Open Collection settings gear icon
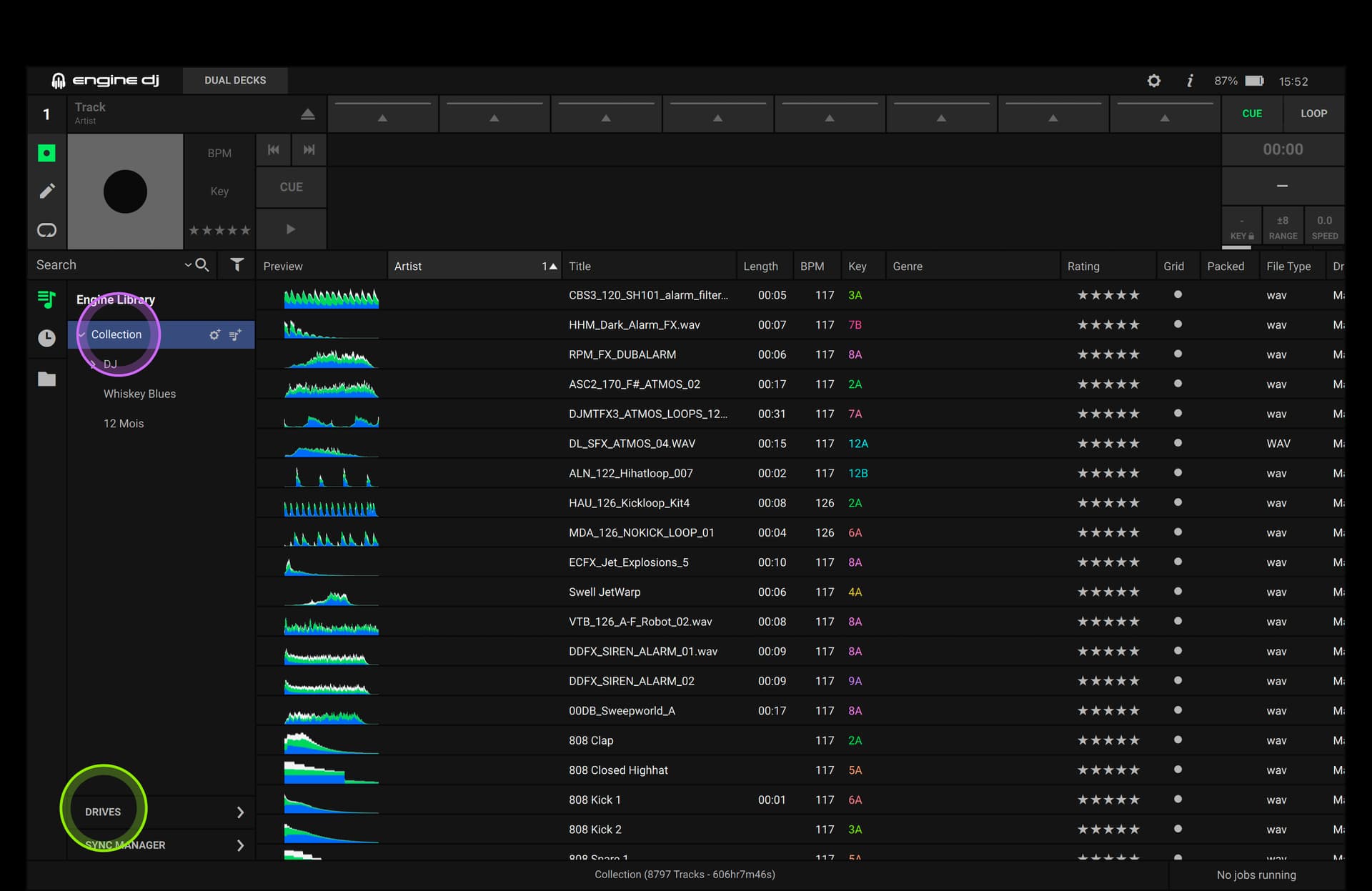The width and height of the screenshot is (1372, 891). coord(214,334)
